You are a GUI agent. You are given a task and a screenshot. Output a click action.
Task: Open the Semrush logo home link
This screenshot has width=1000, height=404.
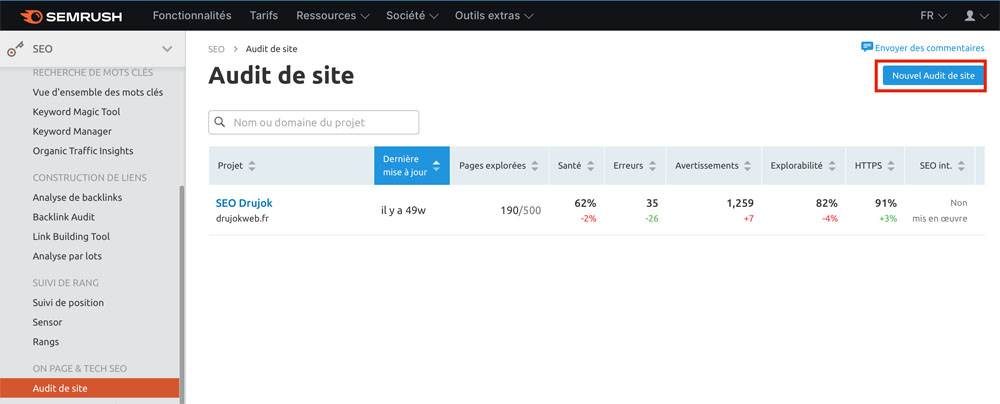point(71,16)
